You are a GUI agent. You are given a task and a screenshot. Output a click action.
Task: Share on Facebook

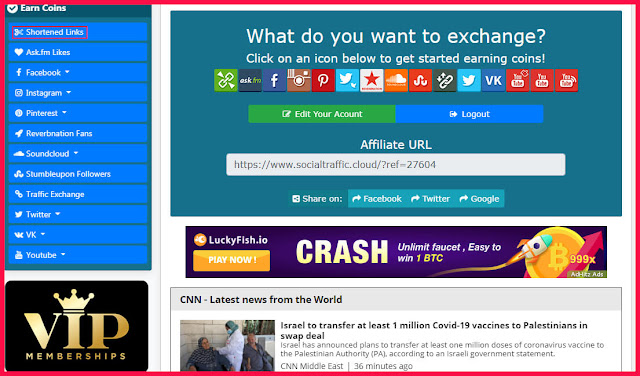(x=377, y=199)
